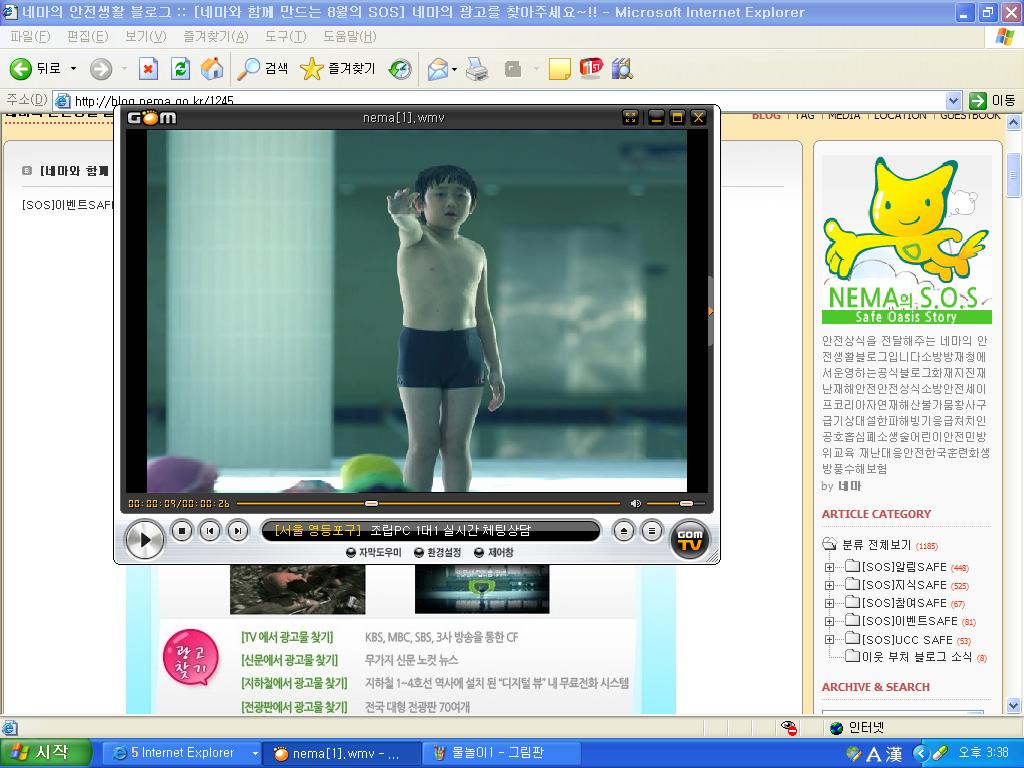Open the mail button dropdown arrow
This screenshot has width=1024, height=768.
455,69
